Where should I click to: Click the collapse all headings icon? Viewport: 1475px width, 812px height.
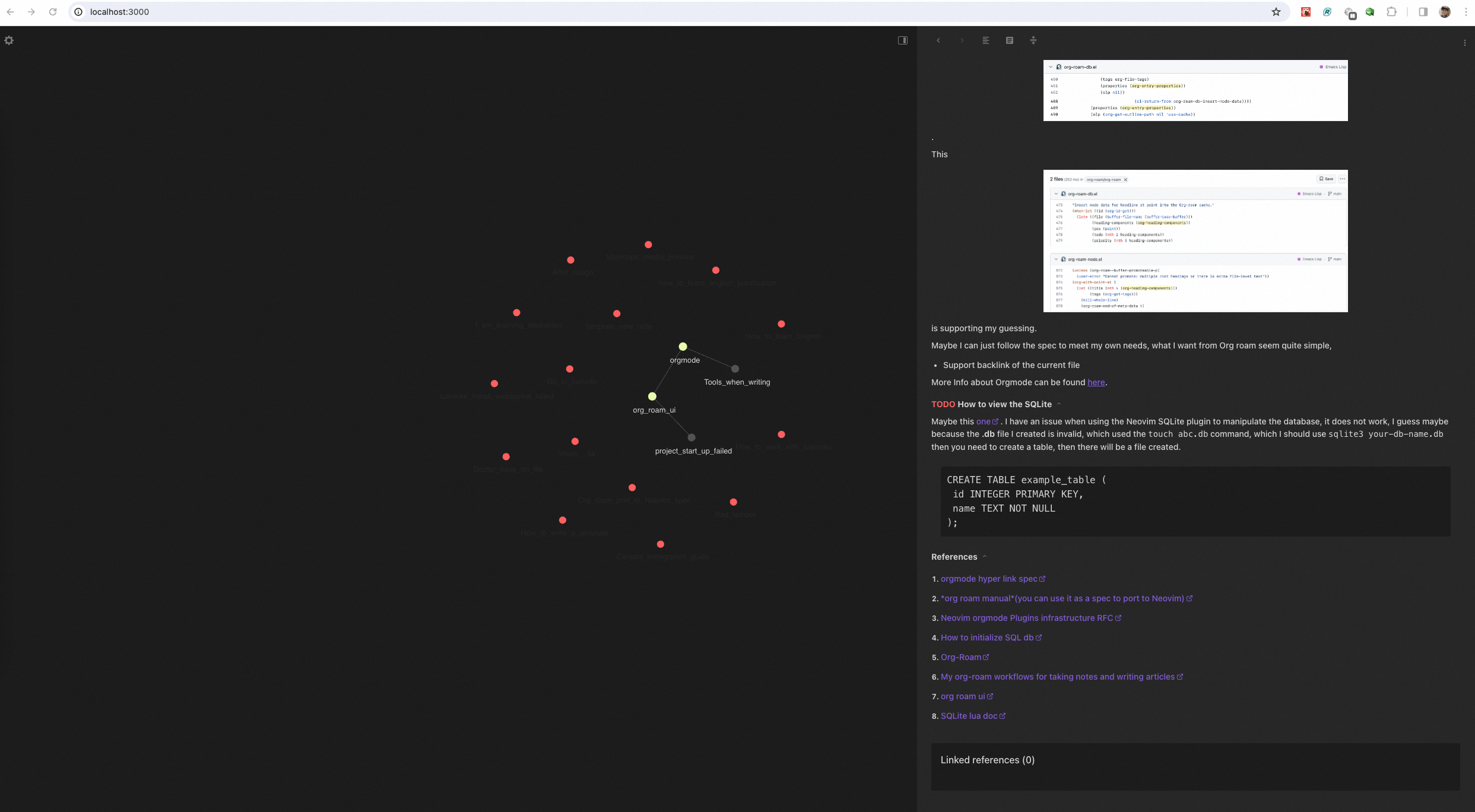(1033, 40)
